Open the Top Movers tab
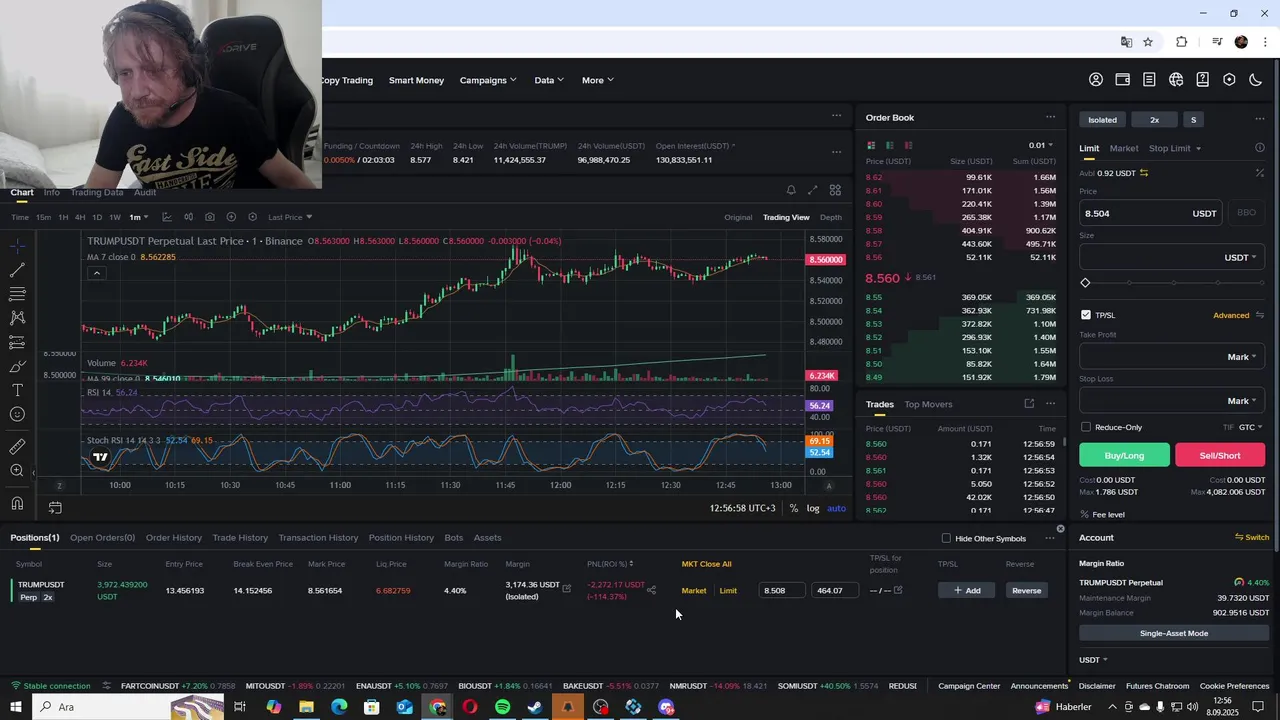 (928, 404)
